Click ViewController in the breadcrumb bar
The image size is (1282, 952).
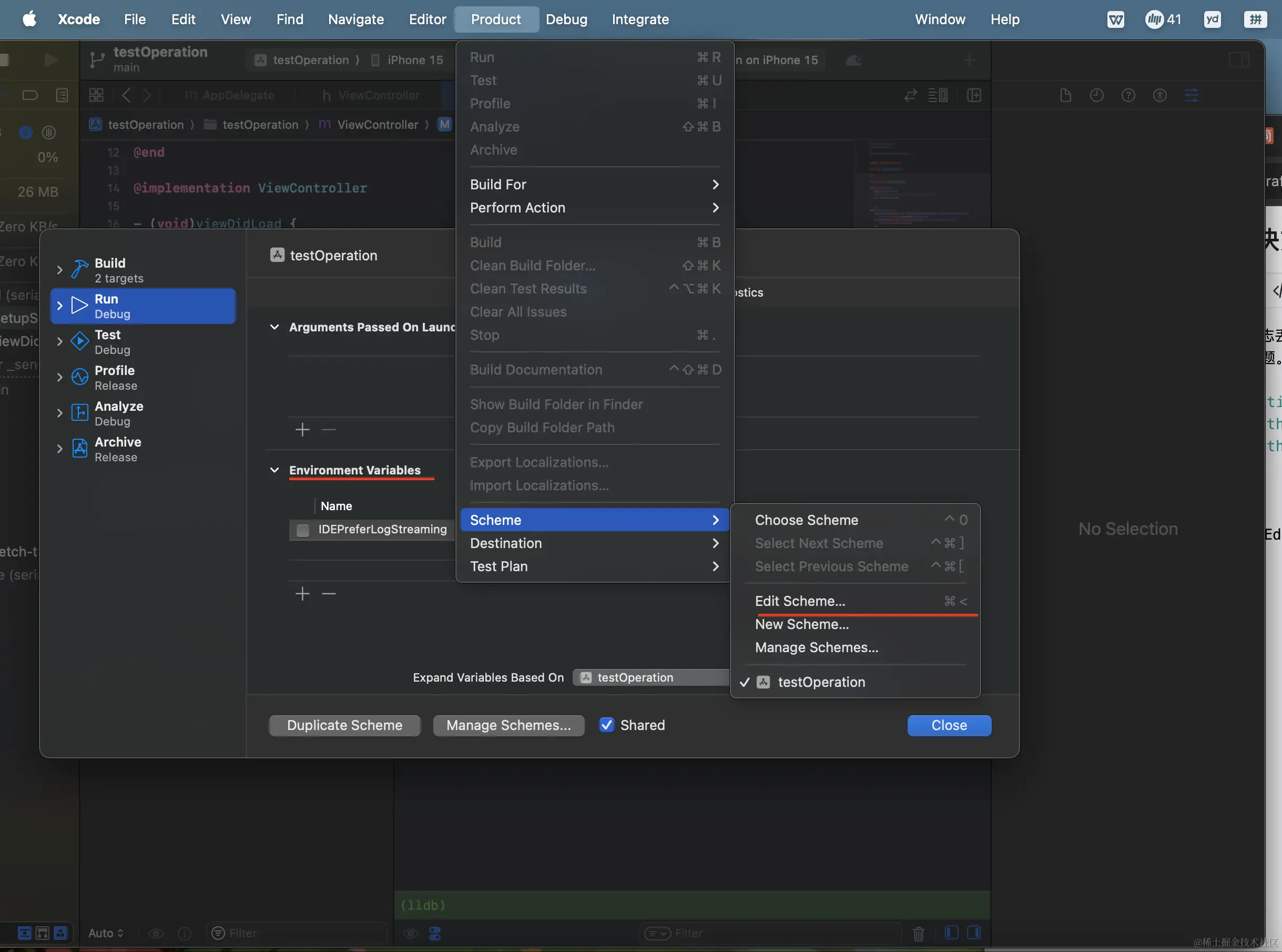coord(378,125)
